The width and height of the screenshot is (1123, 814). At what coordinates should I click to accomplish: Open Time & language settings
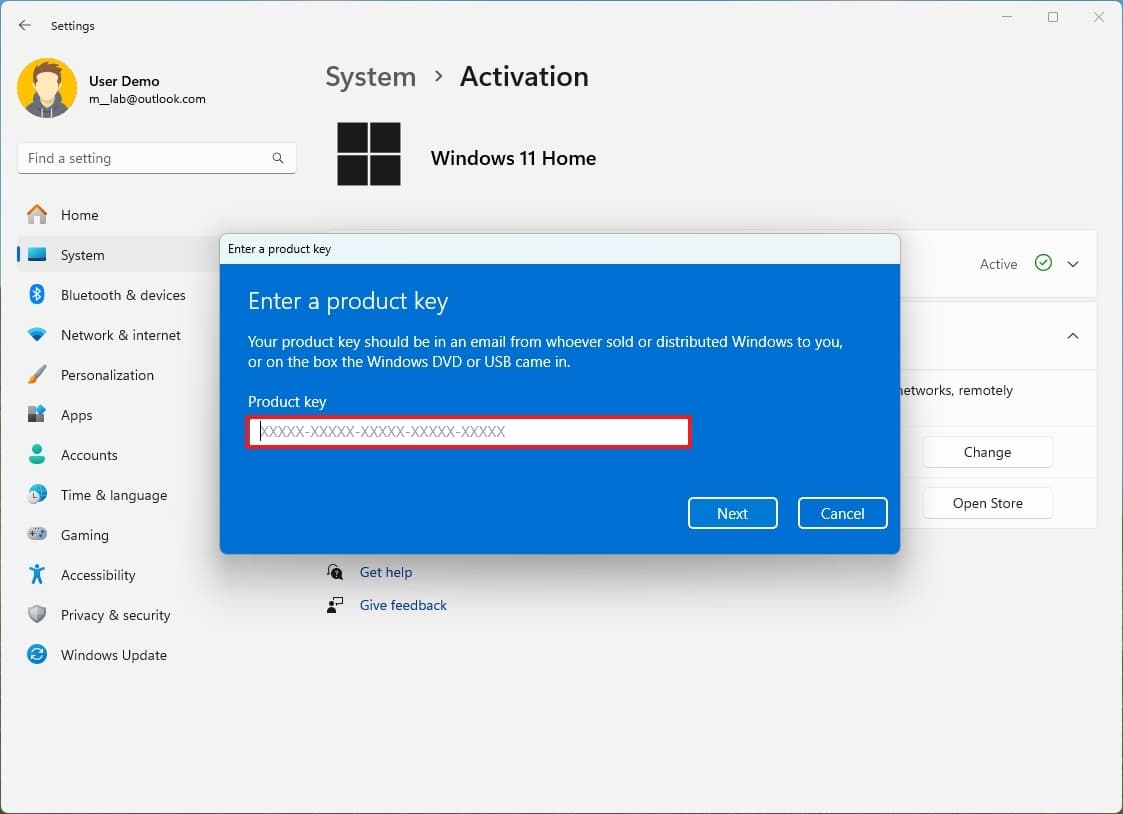click(113, 495)
